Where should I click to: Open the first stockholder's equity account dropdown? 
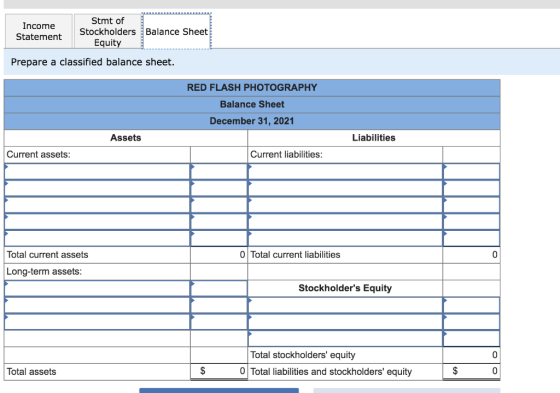point(345,305)
